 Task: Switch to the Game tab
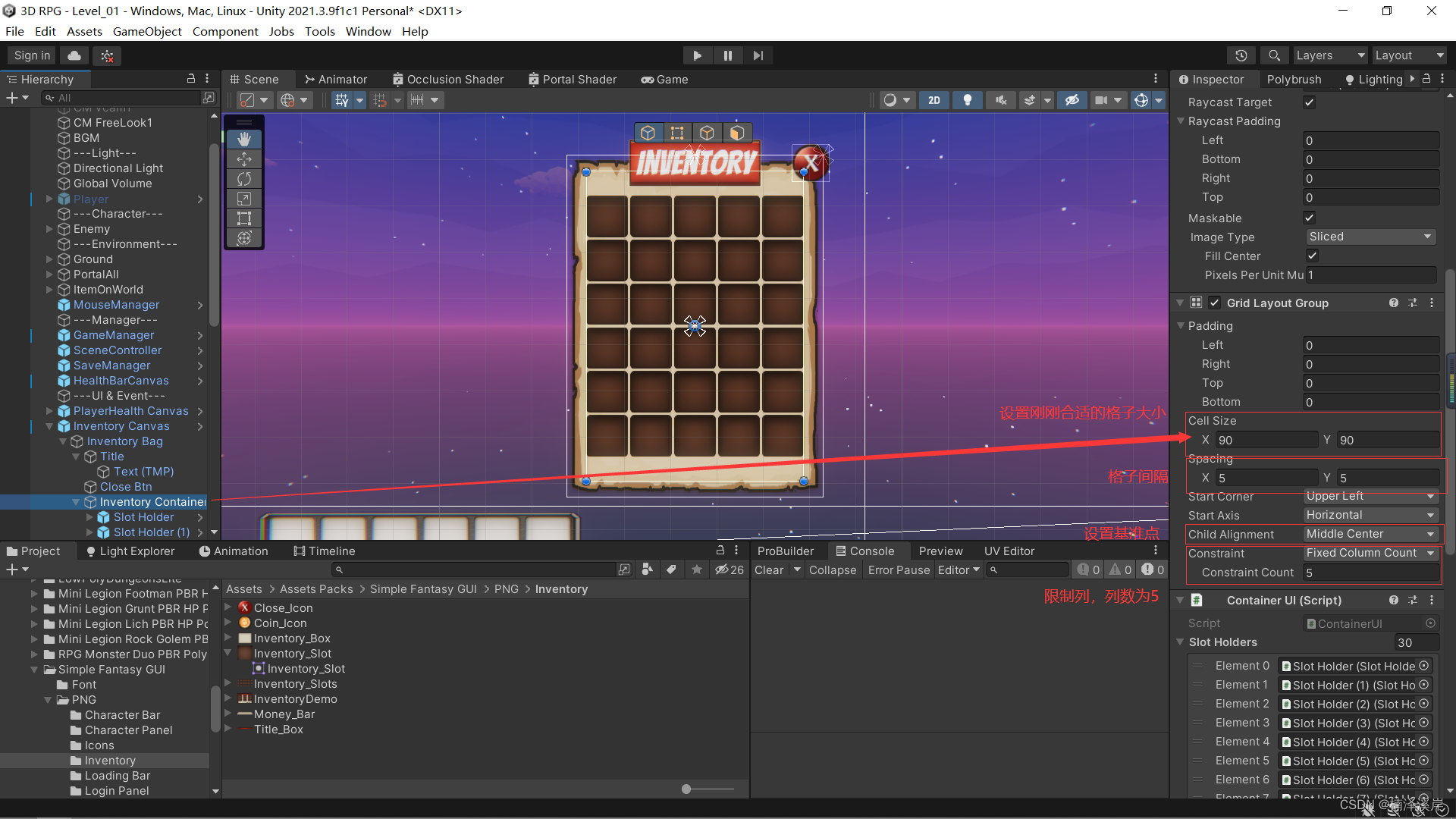point(664,79)
